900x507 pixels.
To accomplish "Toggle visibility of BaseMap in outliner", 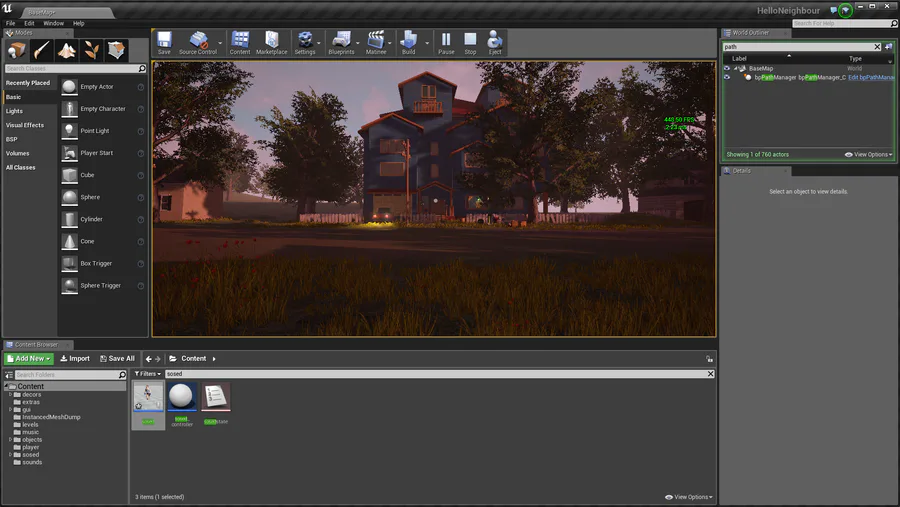I will (x=727, y=68).
